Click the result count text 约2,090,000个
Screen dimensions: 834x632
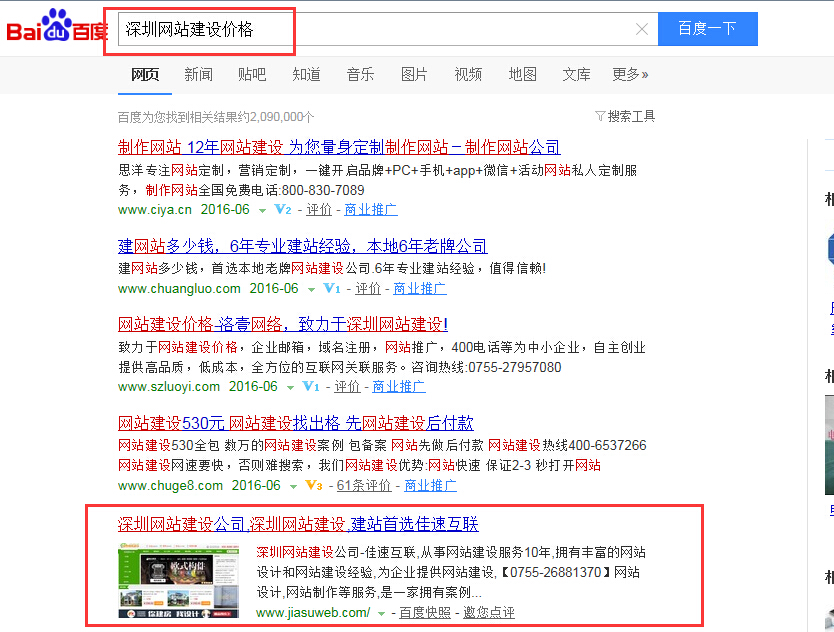pyautogui.click(x=276, y=117)
